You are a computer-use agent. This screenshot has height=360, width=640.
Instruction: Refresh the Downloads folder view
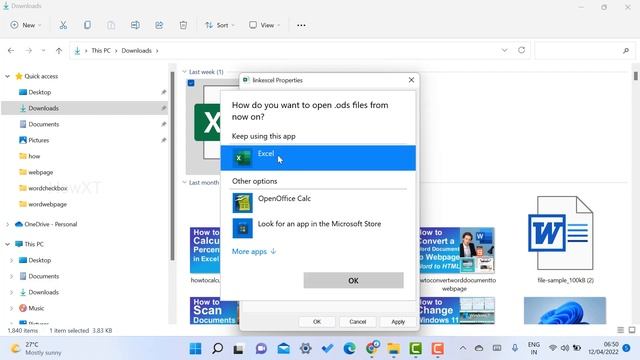(x=521, y=50)
